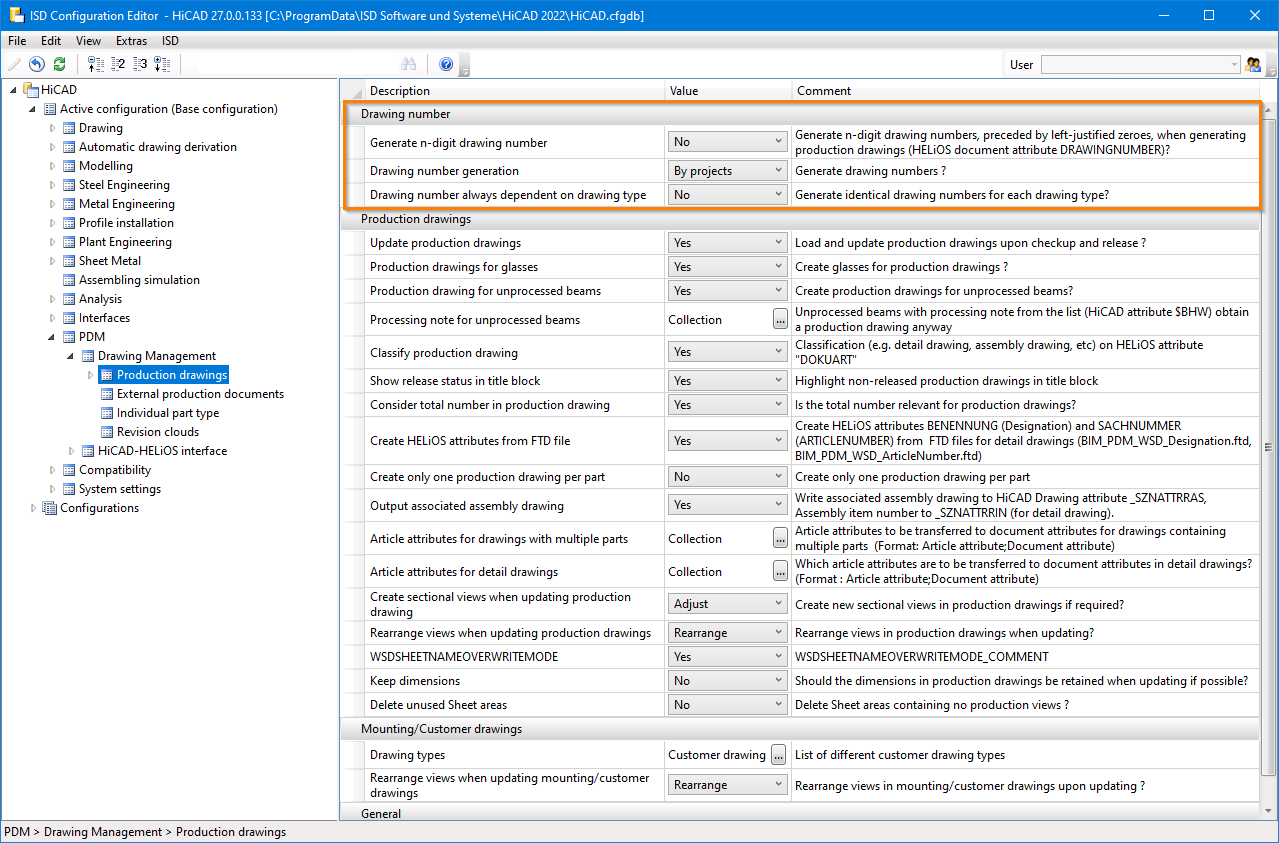Click the collapse-all tree levels icon

[x=96, y=64]
